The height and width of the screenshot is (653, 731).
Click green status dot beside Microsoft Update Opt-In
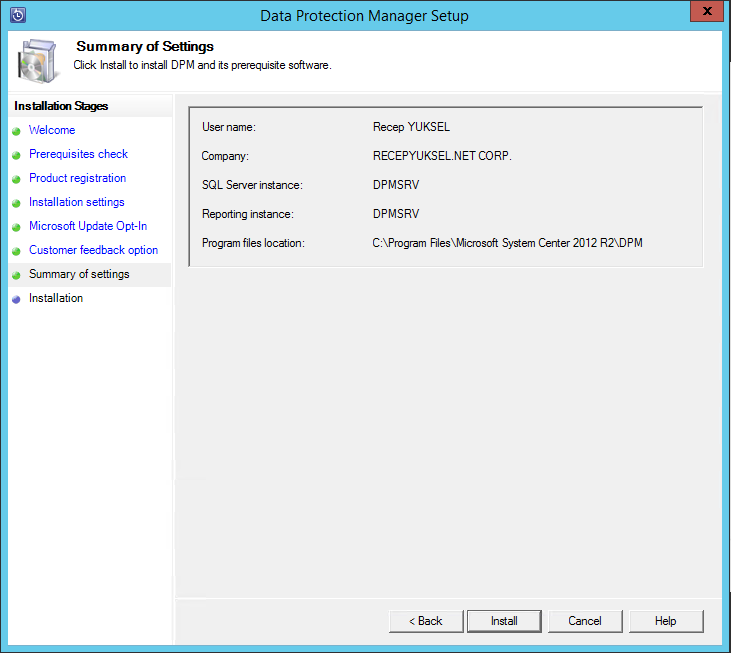[16, 227]
